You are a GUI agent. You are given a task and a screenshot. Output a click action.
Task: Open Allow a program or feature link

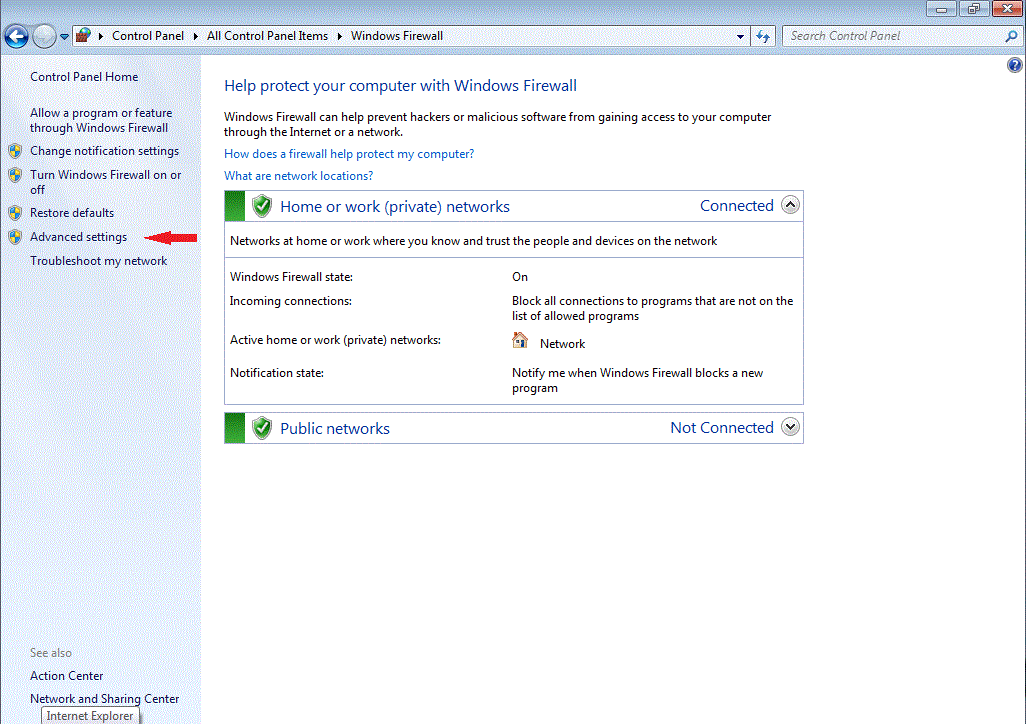pos(101,120)
